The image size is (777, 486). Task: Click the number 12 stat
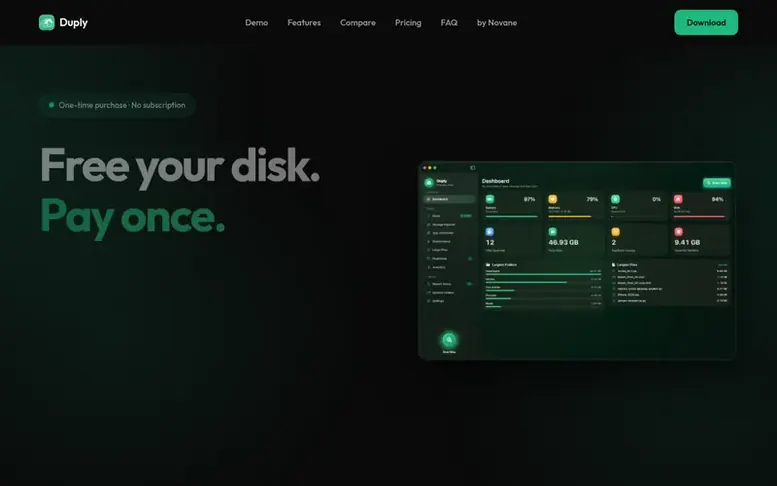pyautogui.click(x=490, y=243)
